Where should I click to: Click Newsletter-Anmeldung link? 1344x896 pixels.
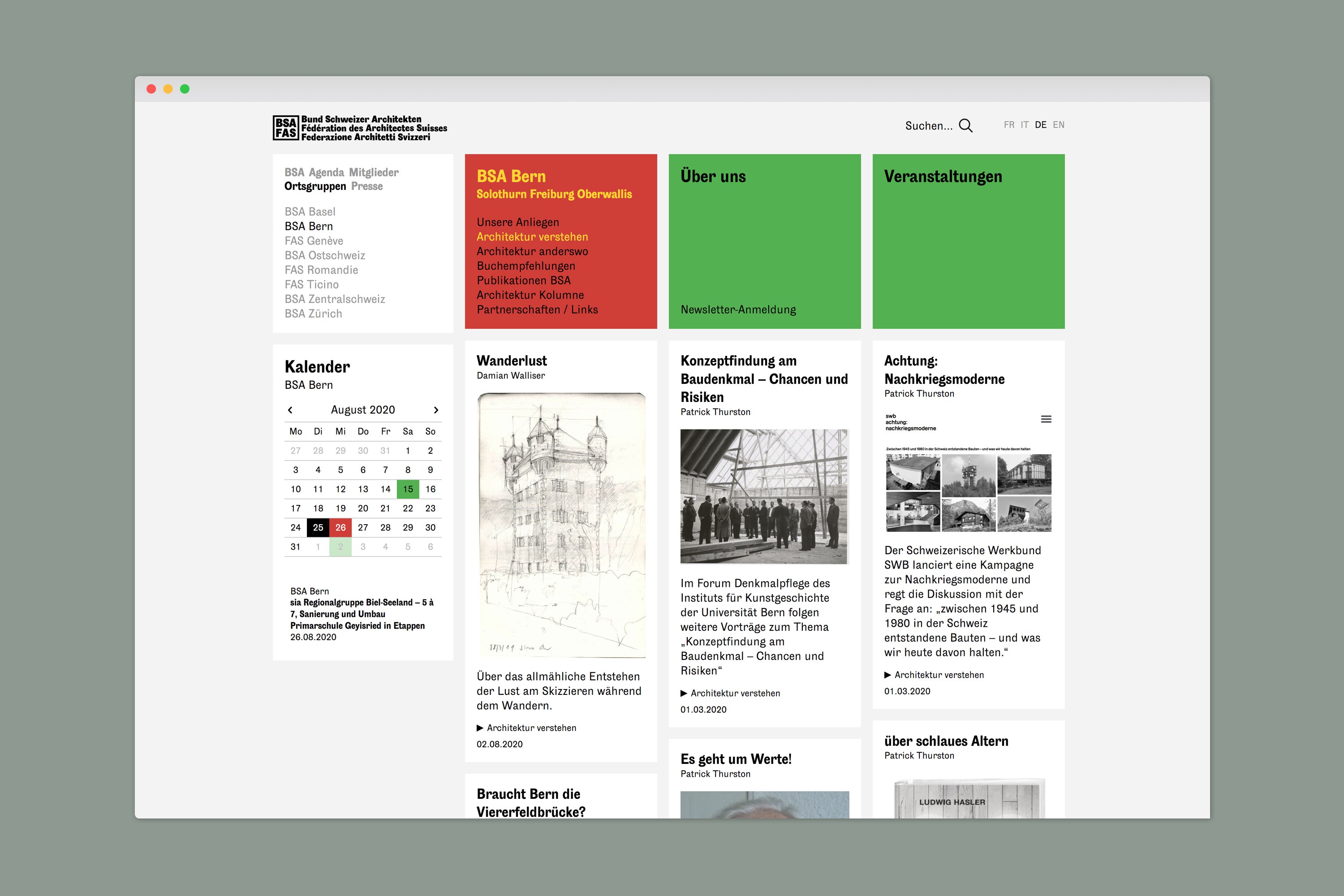(738, 310)
